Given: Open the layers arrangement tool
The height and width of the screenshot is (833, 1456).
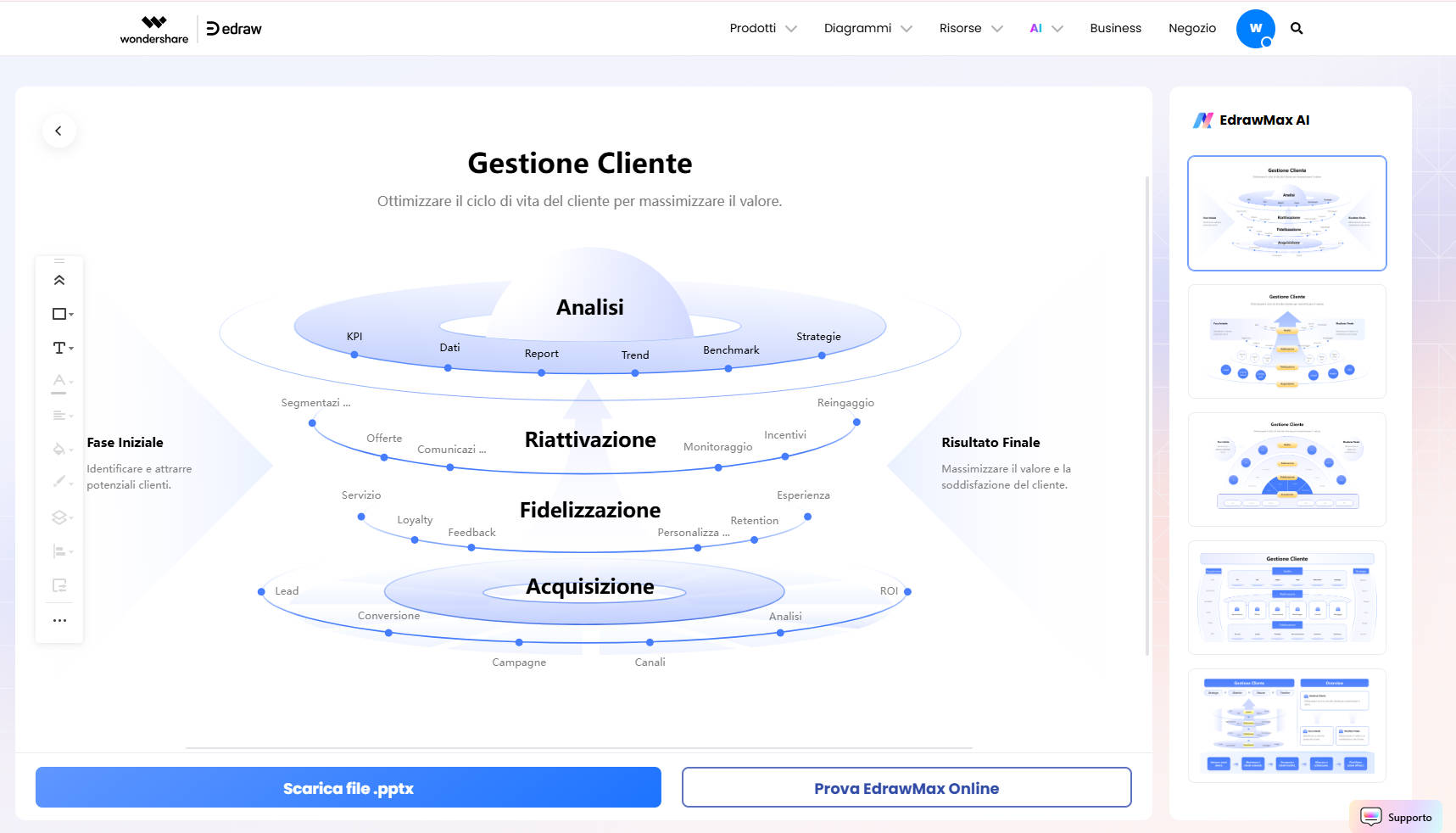Looking at the screenshot, I should tap(63, 517).
